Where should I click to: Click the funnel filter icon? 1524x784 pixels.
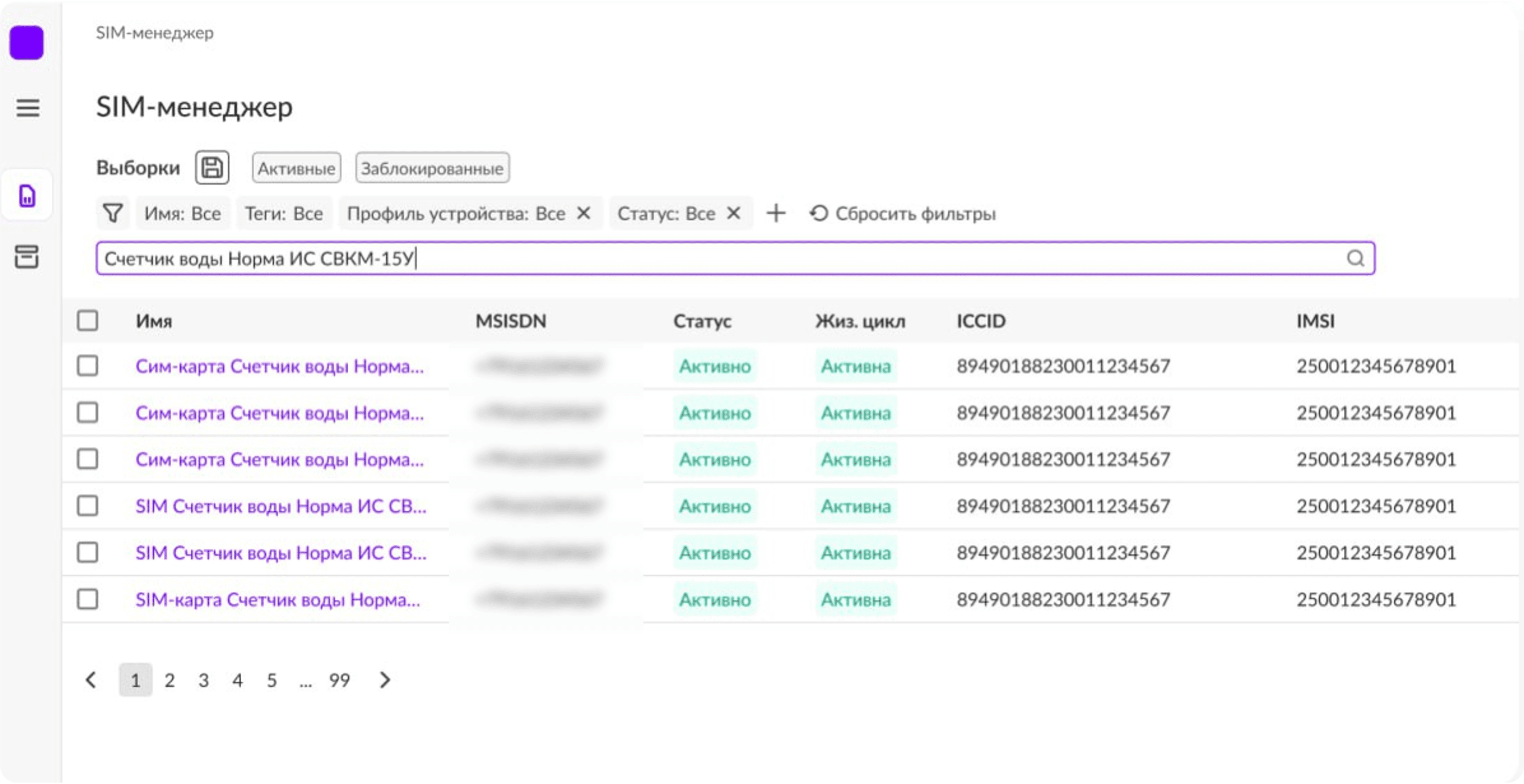112,213
